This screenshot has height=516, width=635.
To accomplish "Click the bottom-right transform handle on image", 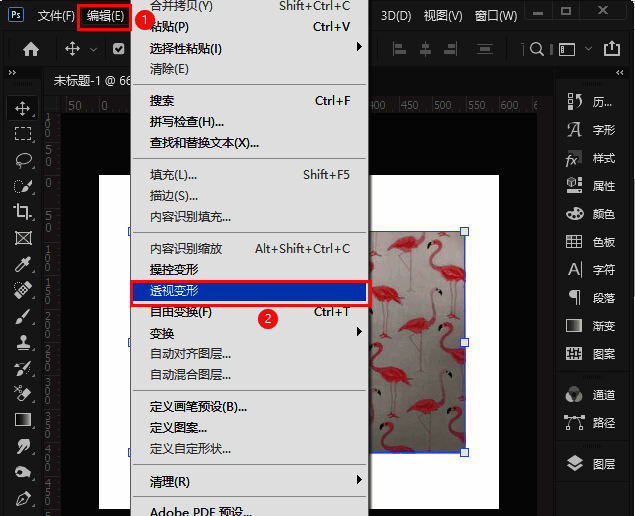I will pos(465,452).
